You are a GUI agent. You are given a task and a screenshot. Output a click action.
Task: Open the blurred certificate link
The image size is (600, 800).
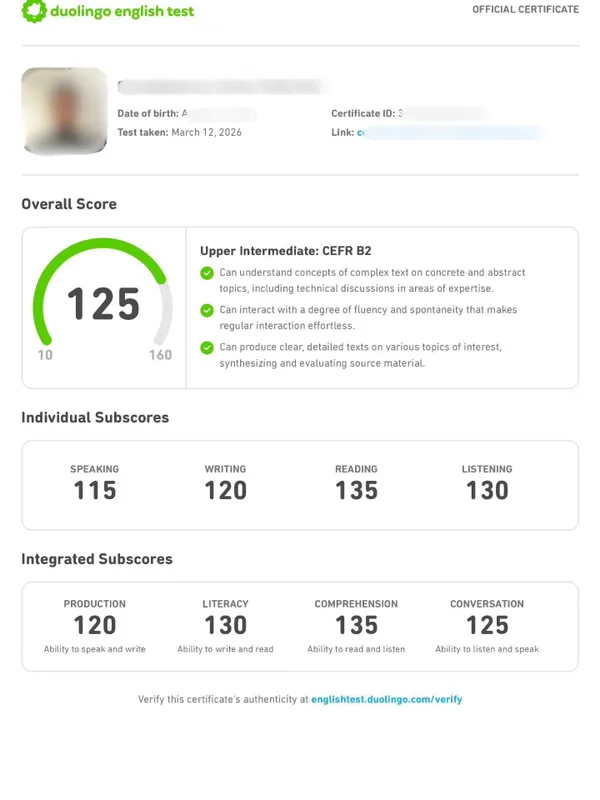[452, 133]
